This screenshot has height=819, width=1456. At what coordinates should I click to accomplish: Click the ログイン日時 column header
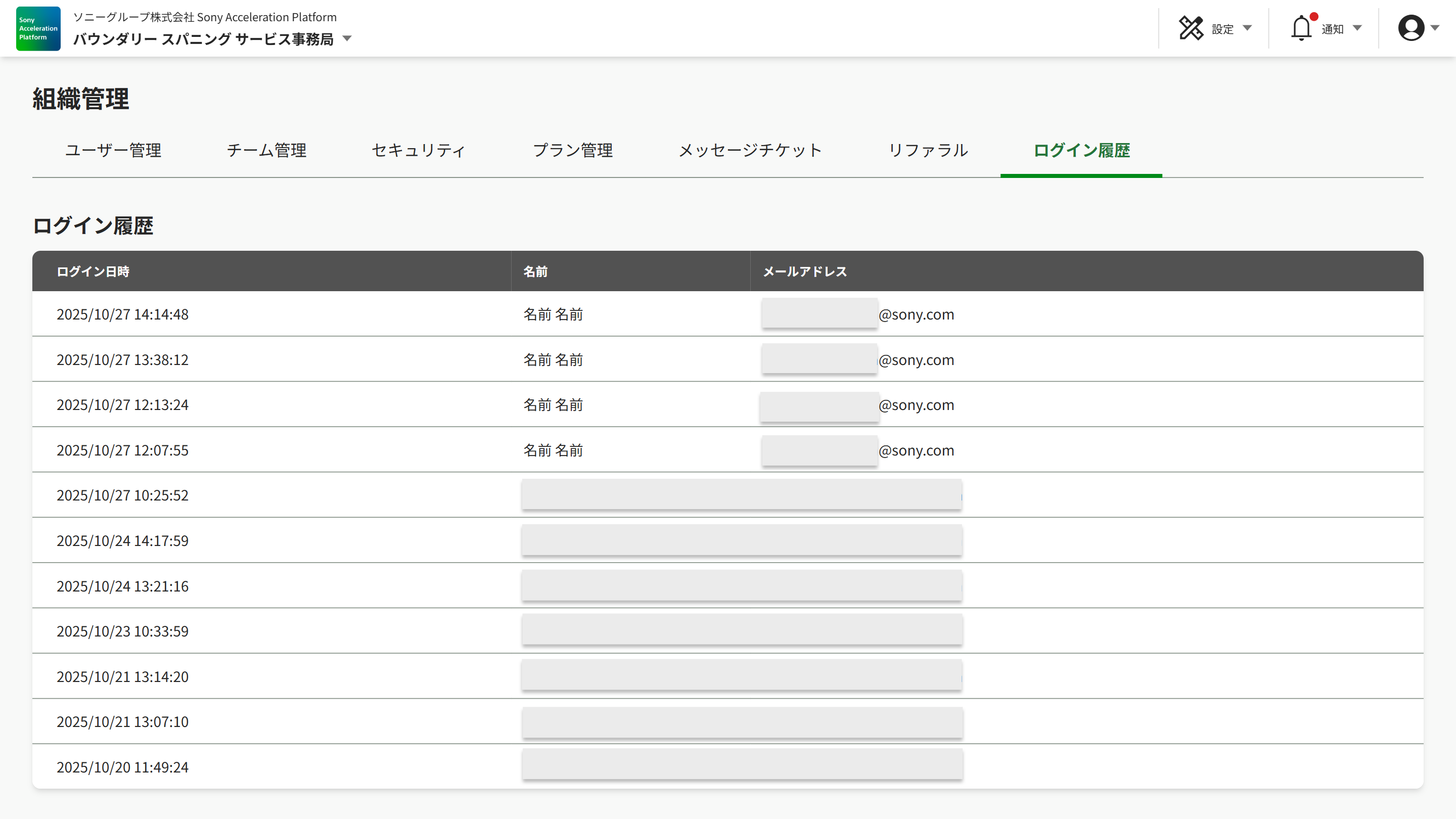pyautogui.click(x=93, y=272)
